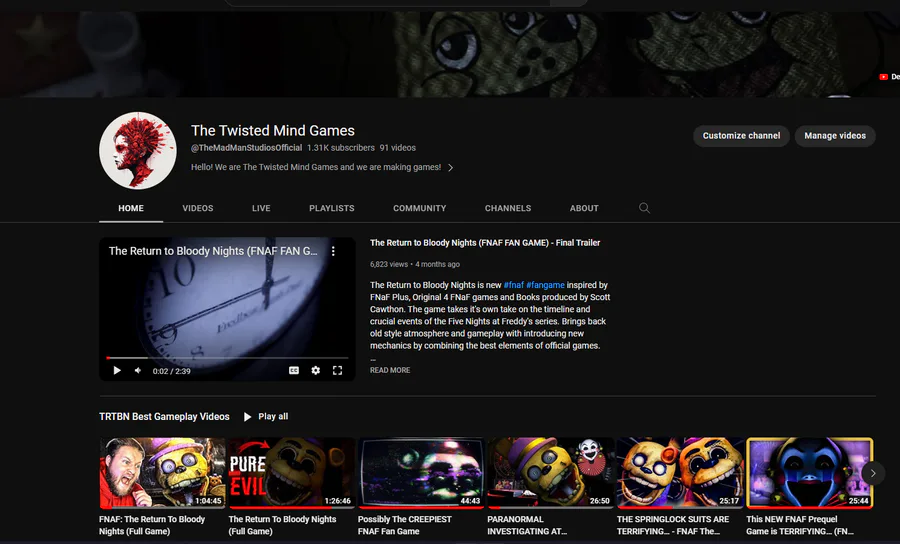This screenshot has width=900, height=544.
Task: Open the 1:04:45 FNAF full game thumbnail
Action: click(x=162, y=473)
